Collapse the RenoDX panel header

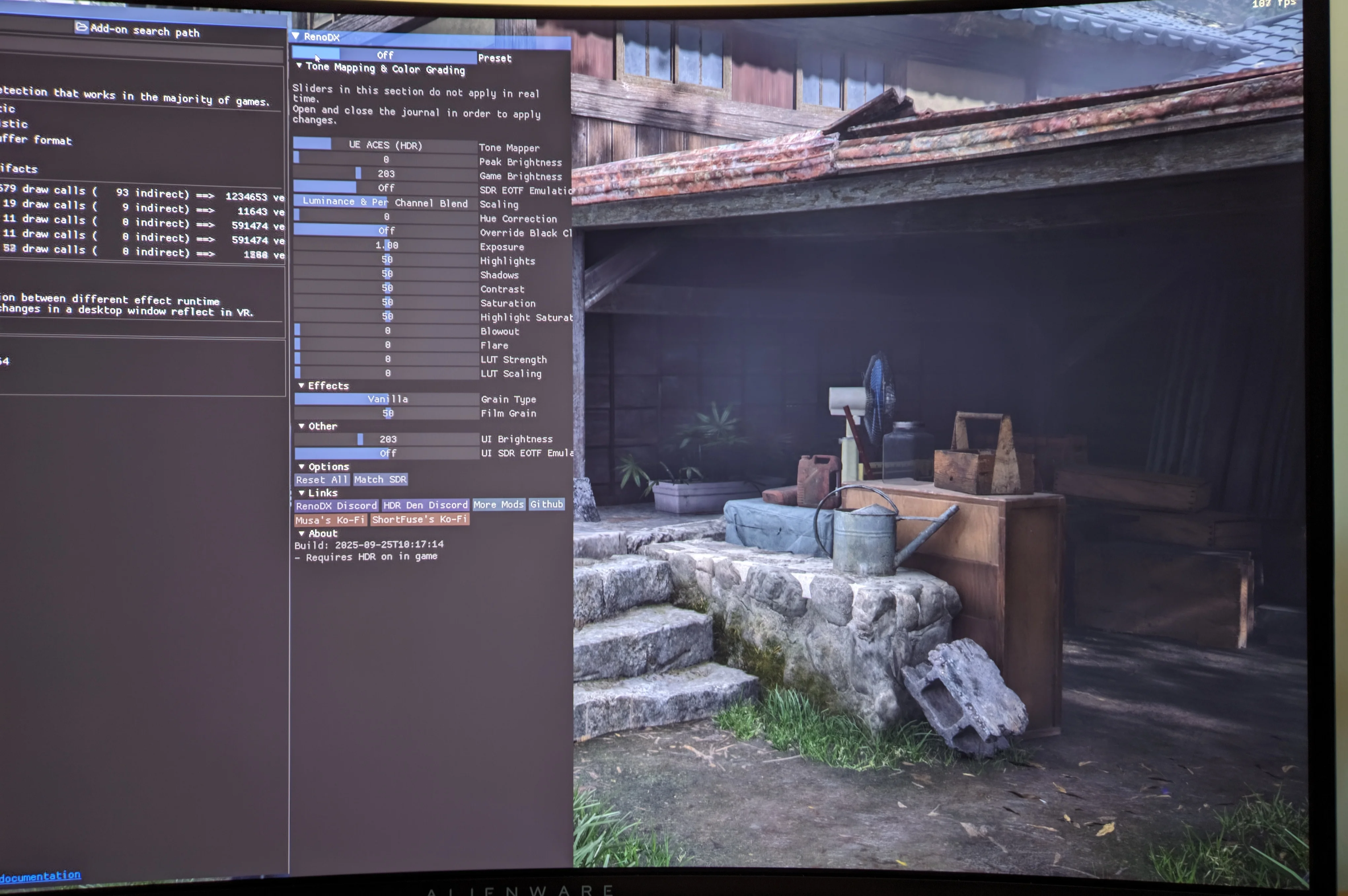pos(296,36)
